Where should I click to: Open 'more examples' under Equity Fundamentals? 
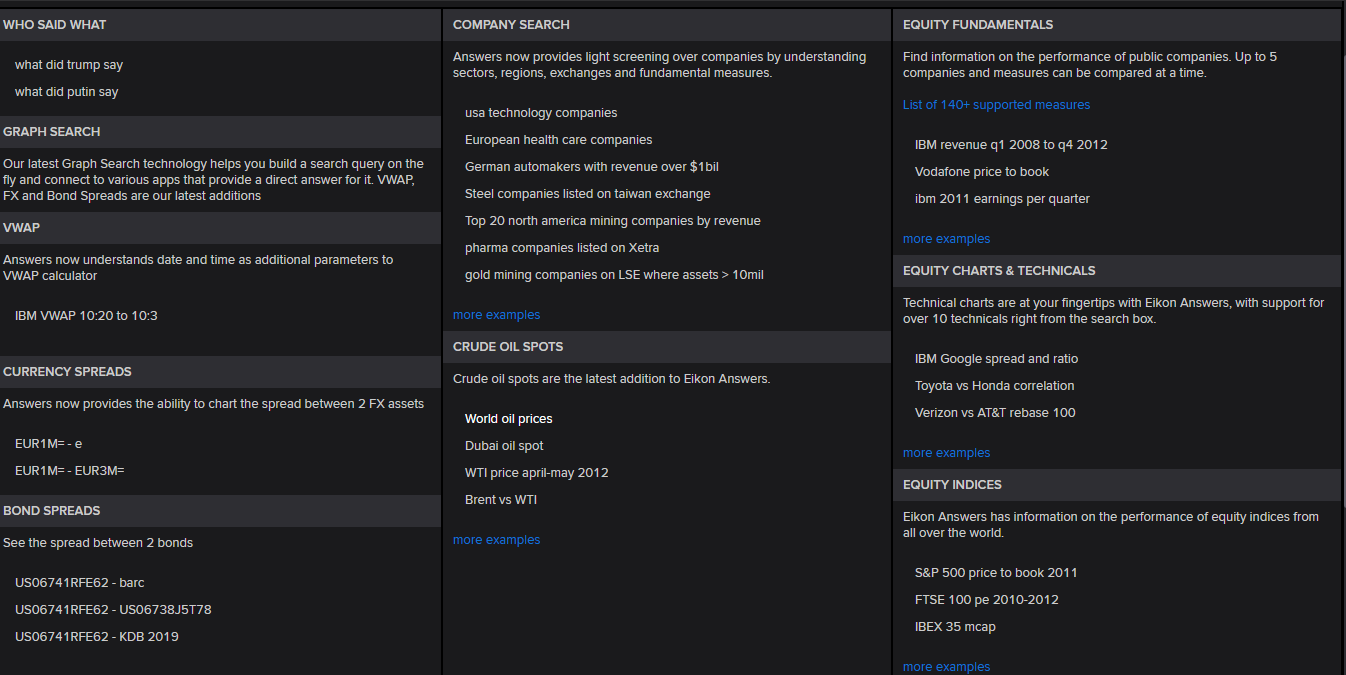946,239
